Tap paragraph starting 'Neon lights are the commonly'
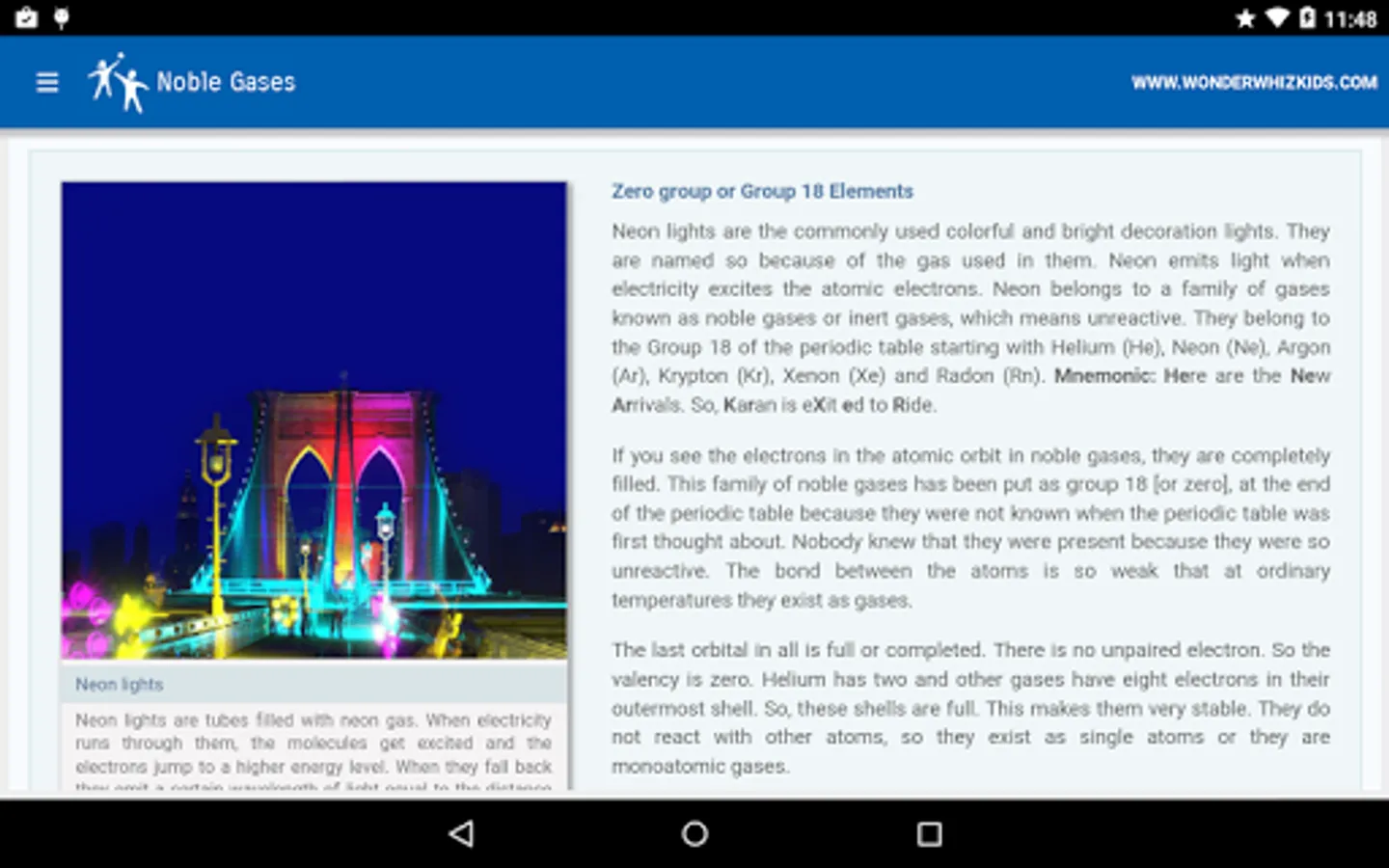The image size is (1389, 868). (x=970, y=318)
